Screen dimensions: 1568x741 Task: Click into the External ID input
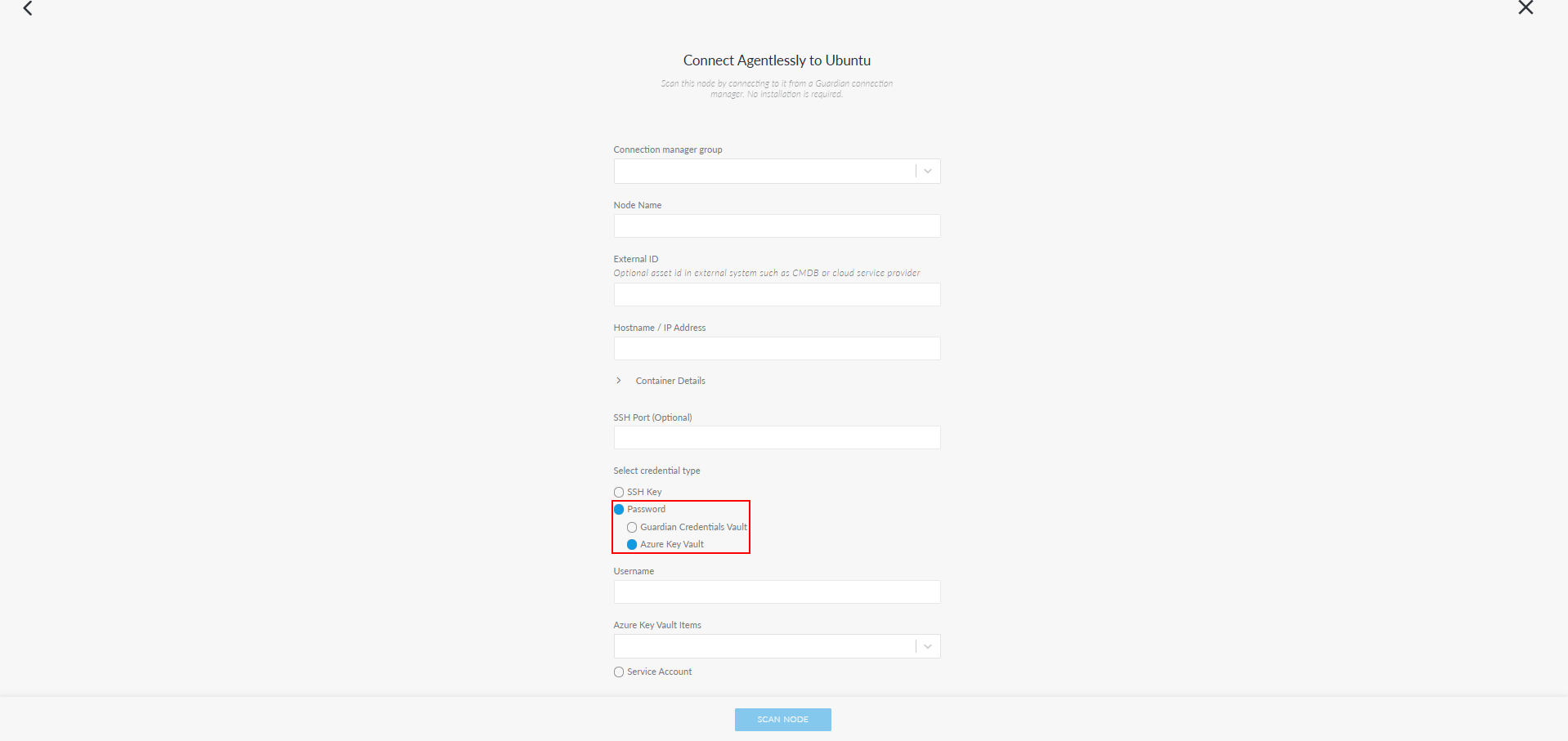coord(777,294)
